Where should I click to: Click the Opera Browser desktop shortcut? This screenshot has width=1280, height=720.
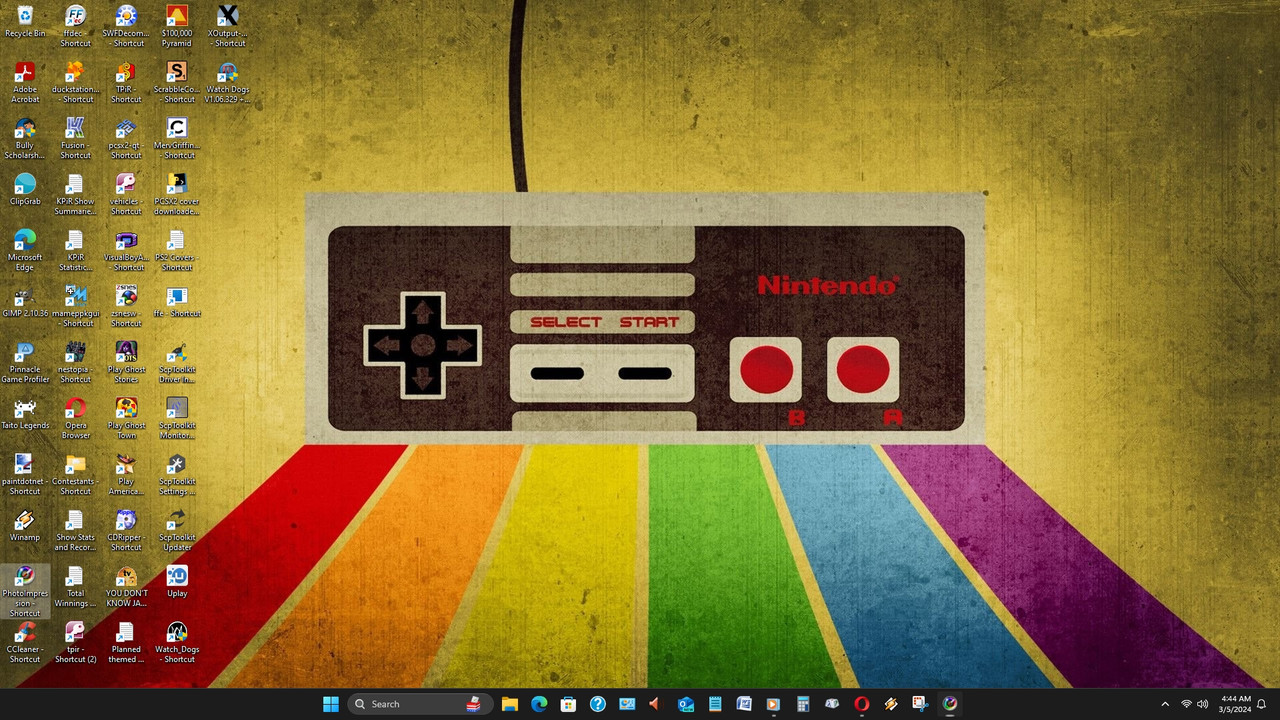pyautogui.click(x=75, y=418)
